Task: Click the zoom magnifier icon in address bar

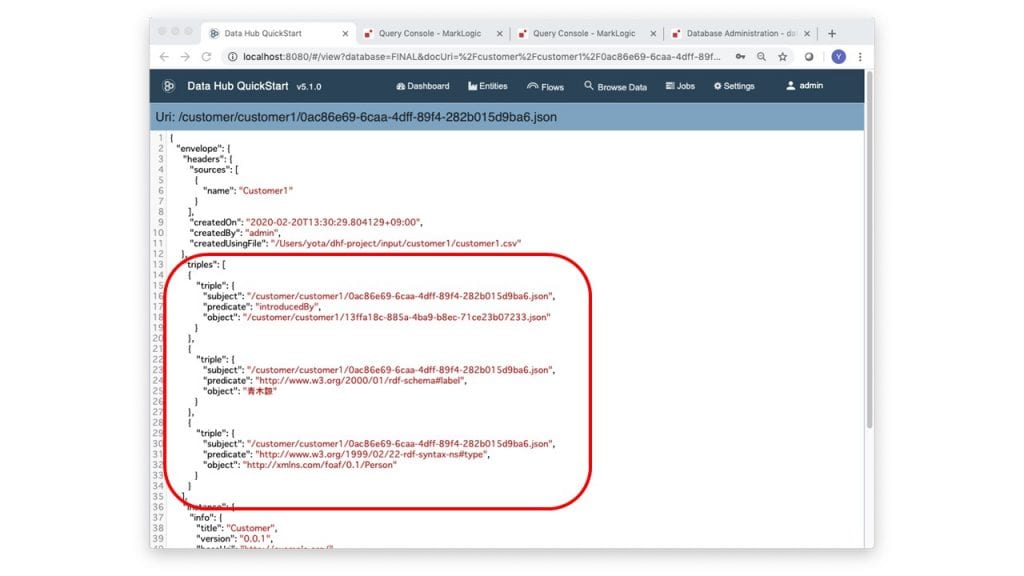Action: (x=762, y=57)
